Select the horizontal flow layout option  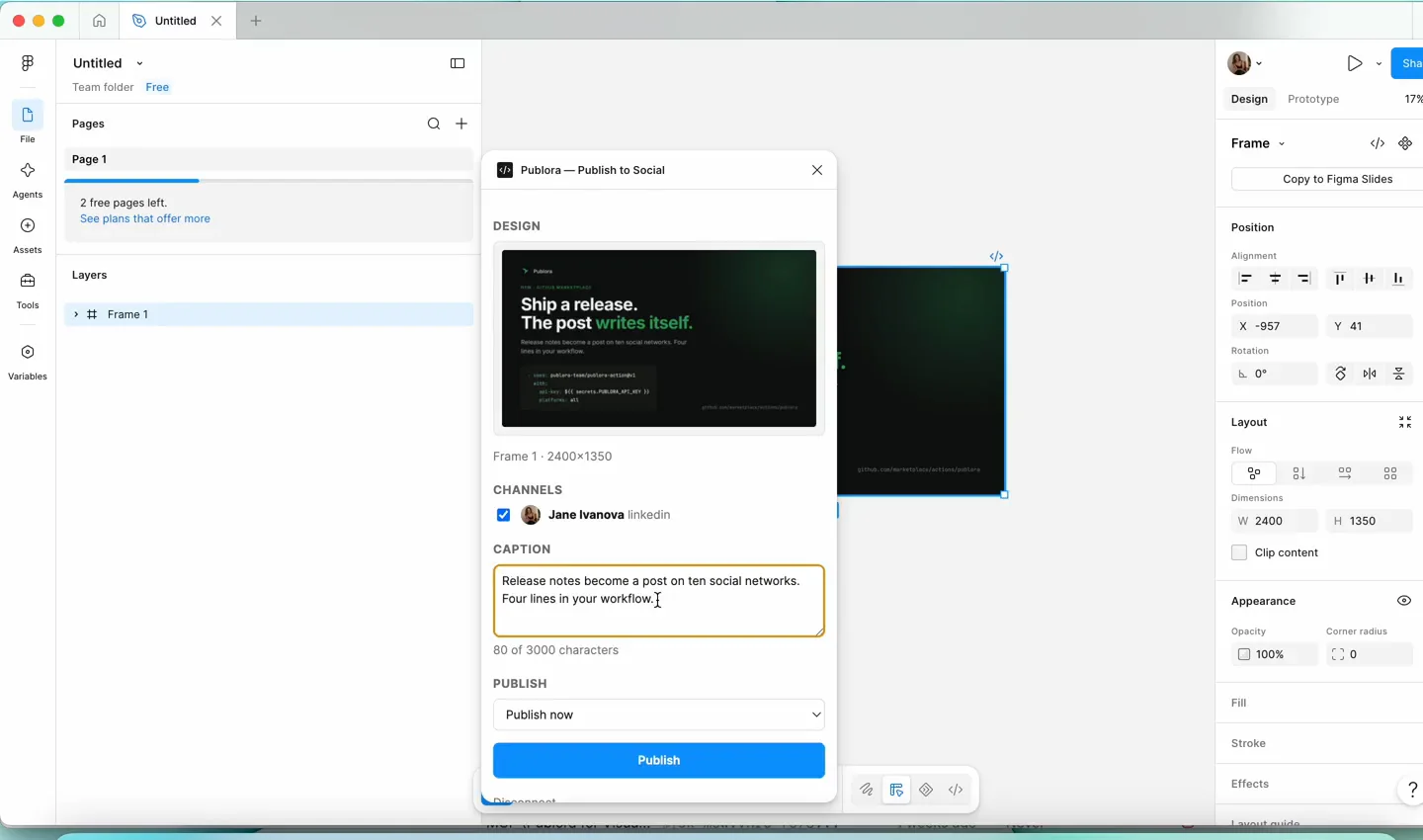click(x=1345, y=473)
